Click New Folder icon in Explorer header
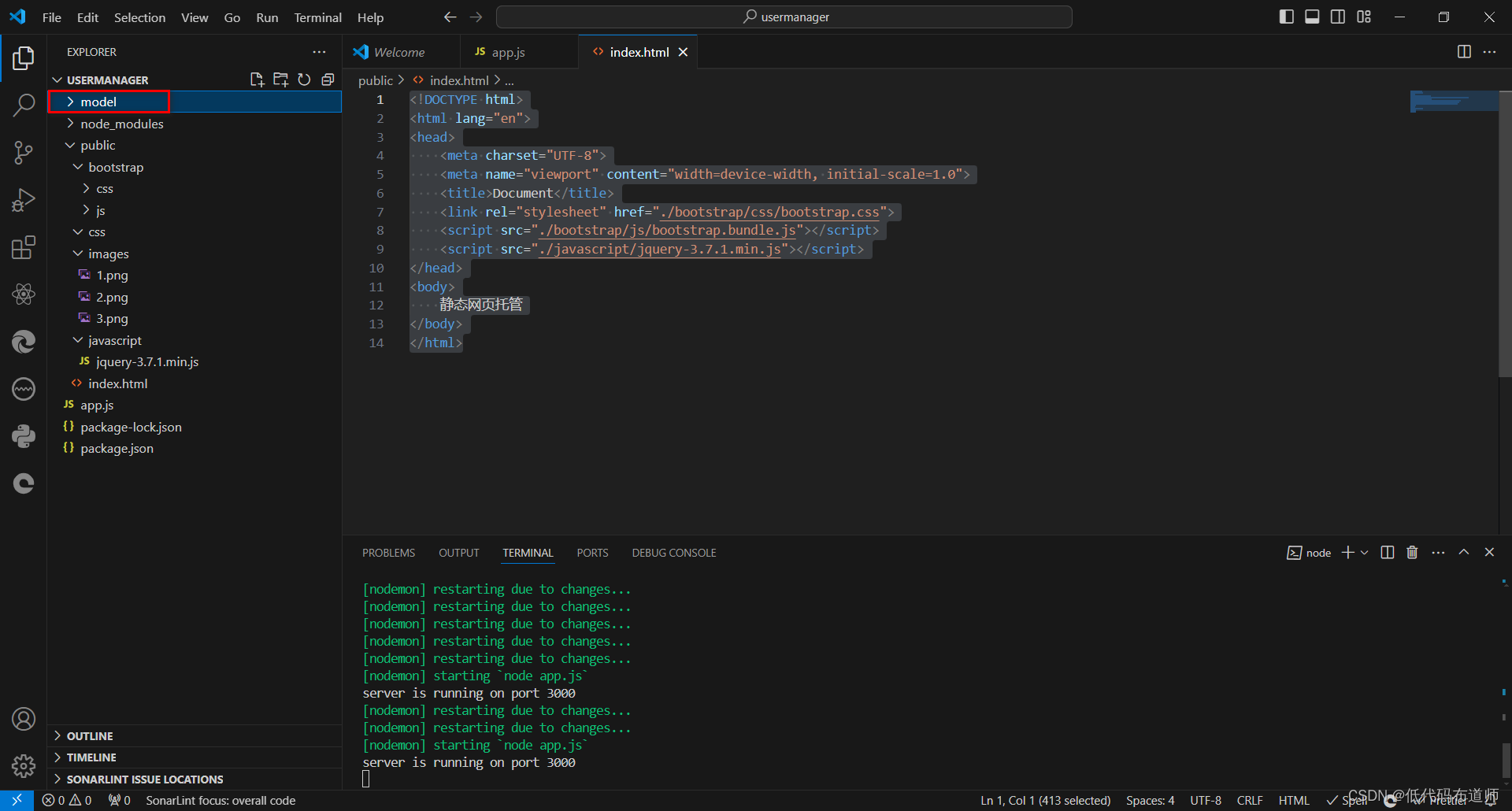This screenshot has height=811, width=1512. 280,80
